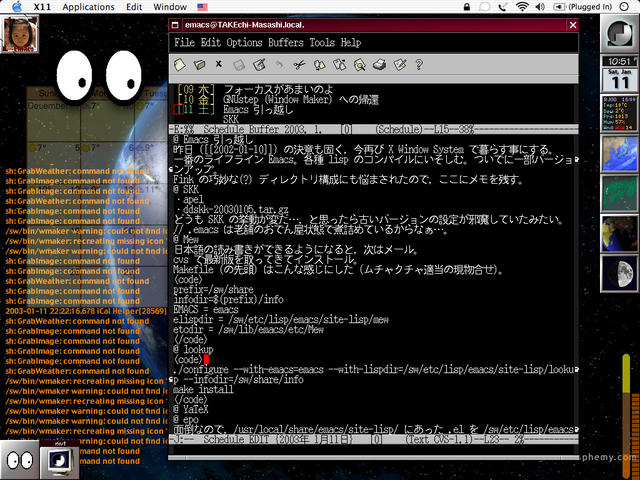
Task: Open the Emacs Tools menu
Action: click(x=322, y=43)
